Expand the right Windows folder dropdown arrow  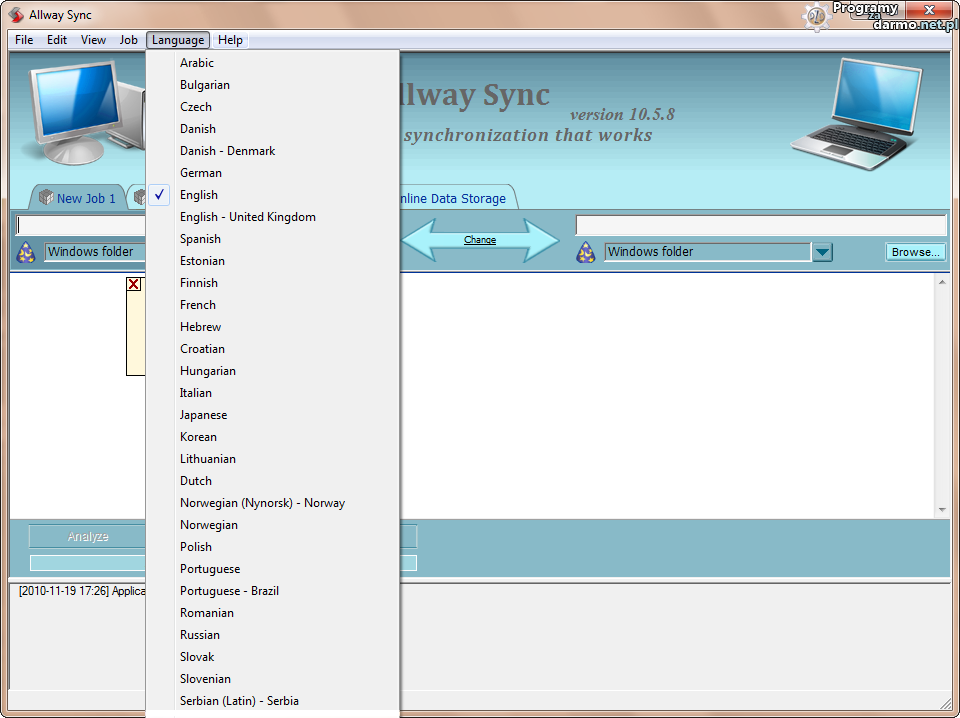(822, 252)
